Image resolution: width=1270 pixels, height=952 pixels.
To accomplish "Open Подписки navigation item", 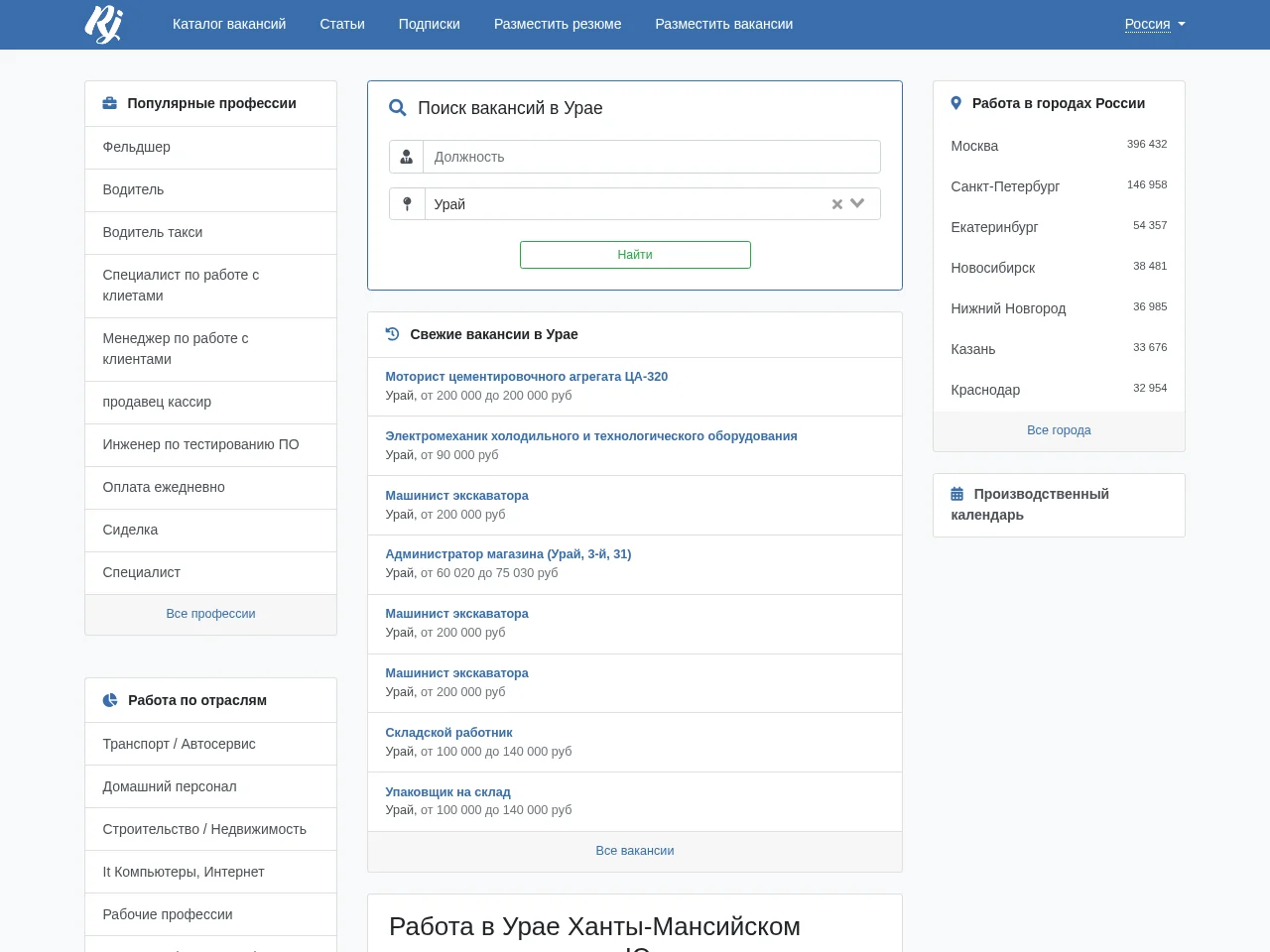I will click(x=430, y=24).
